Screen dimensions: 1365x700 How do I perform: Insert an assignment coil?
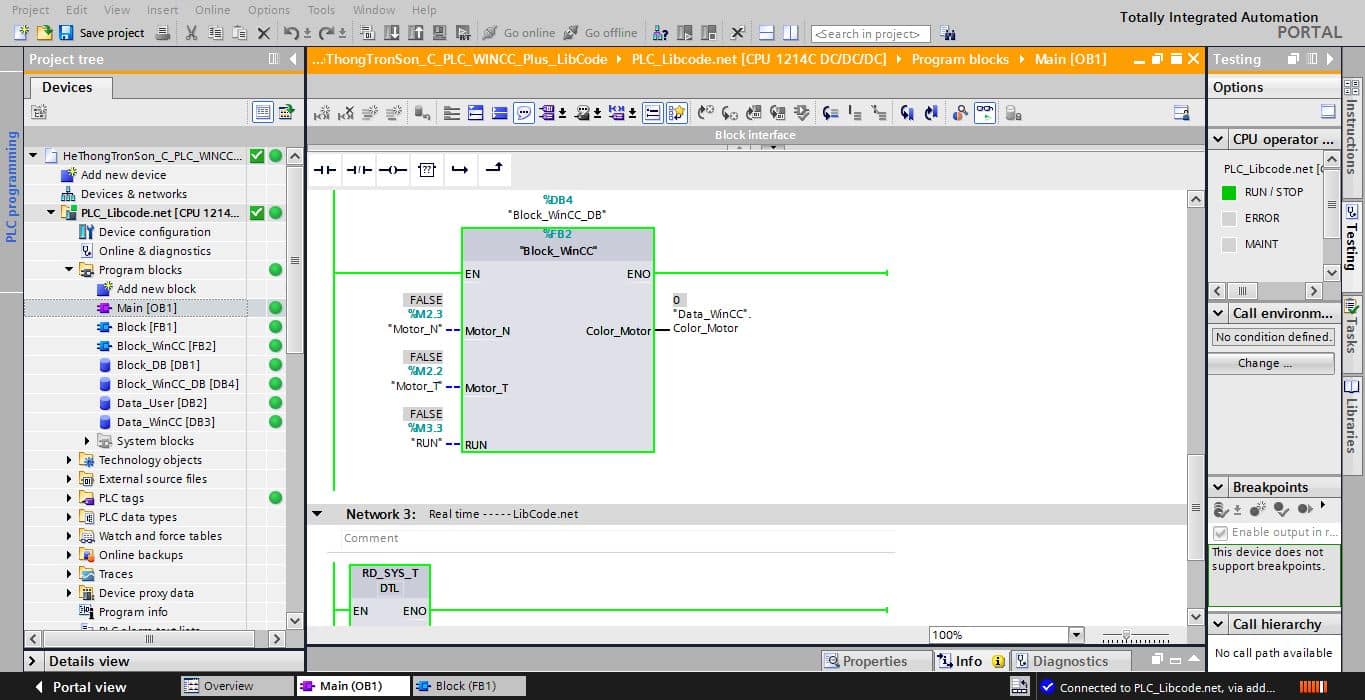click(x=393, y=170)
